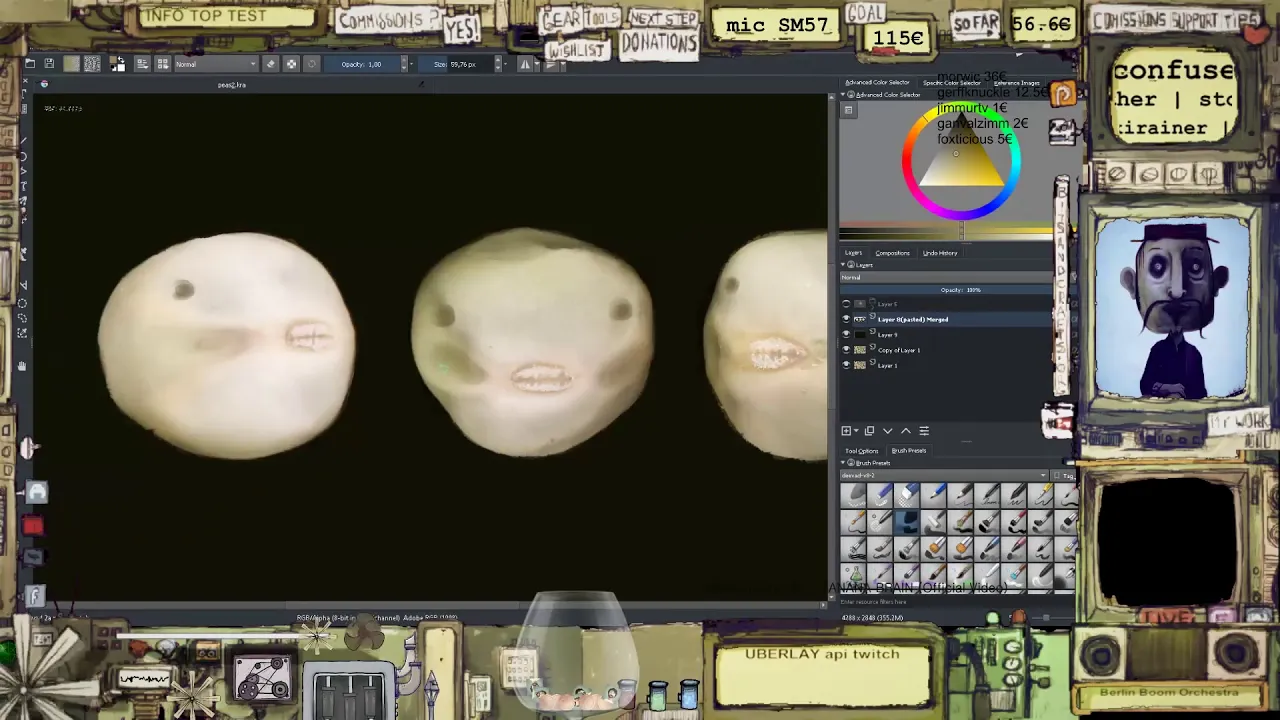Screen dimensions: 1280x720
Task: Click the webcam avatar portrait thumbnail
Action: point(1173,308)
